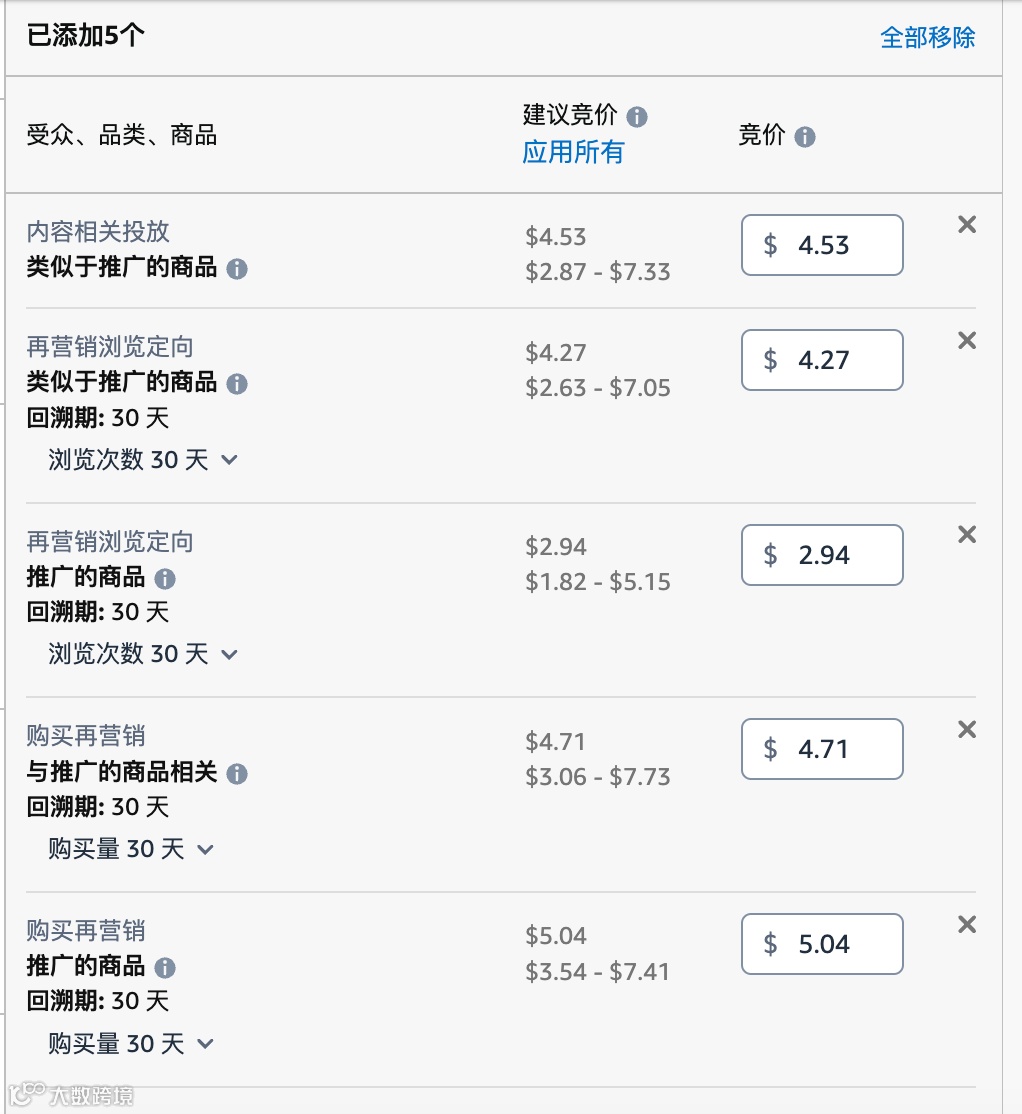Click the bid box showing 4.71
The height and width of the screenshot is (1114, 1022).
point(823,749)
